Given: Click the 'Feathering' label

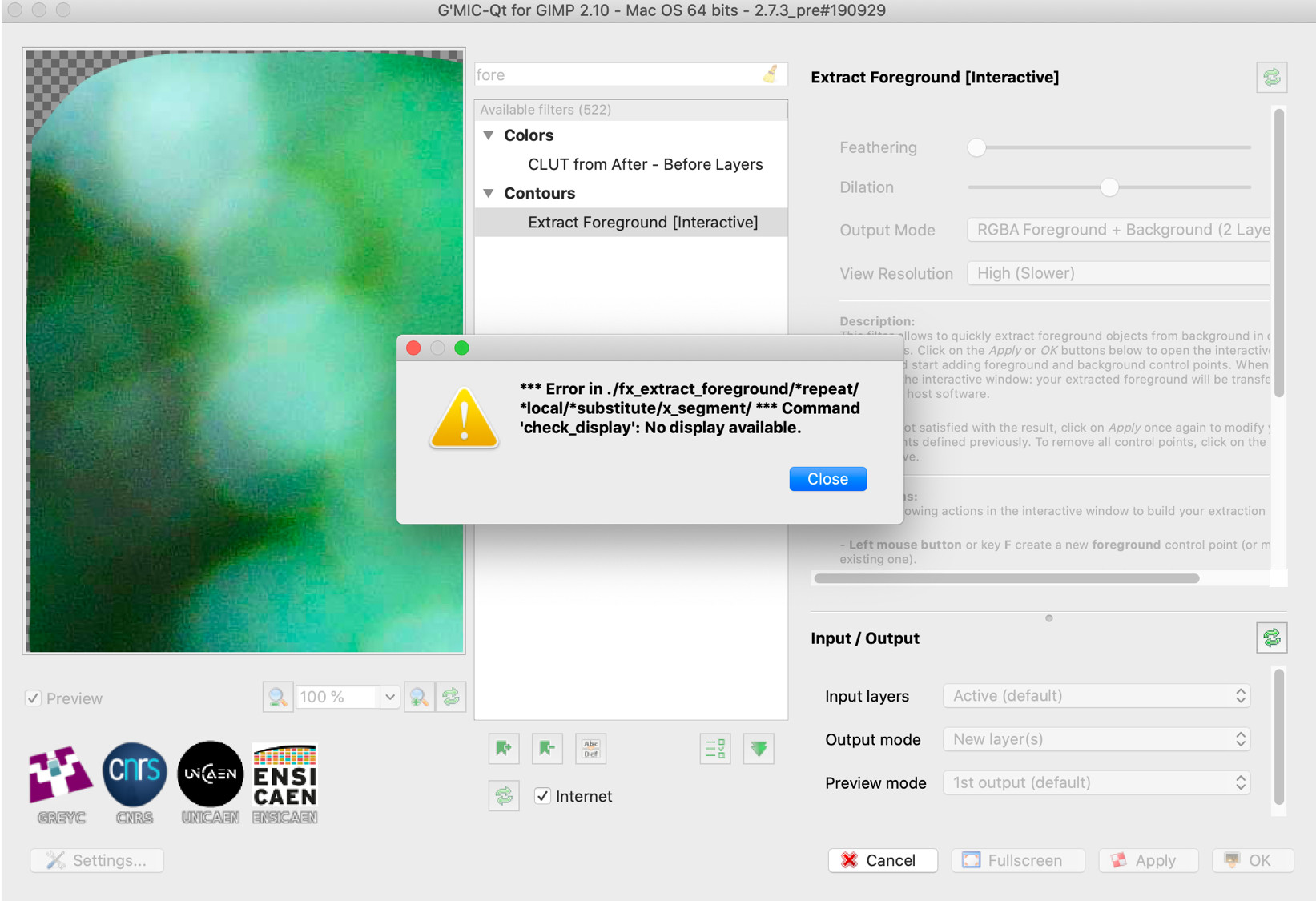Looking at the screenshot, I should [x=878, y=147].
